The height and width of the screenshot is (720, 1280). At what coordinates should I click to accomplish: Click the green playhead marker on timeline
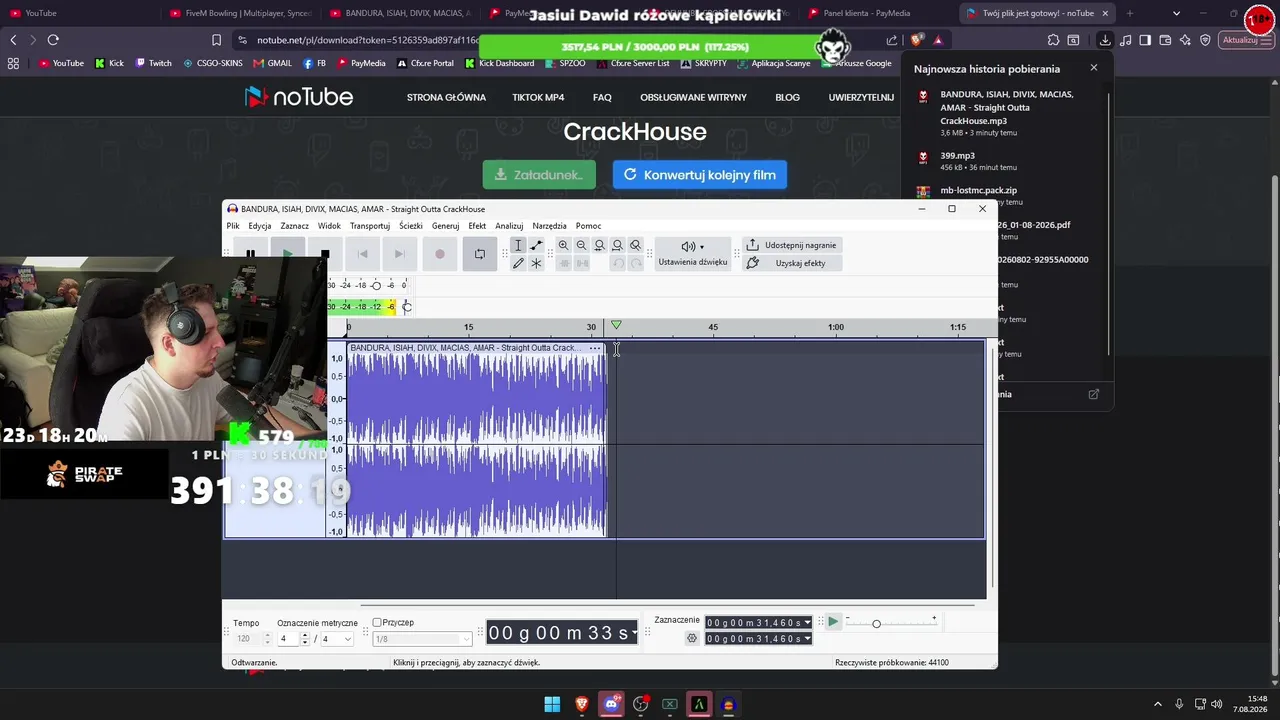616,326
